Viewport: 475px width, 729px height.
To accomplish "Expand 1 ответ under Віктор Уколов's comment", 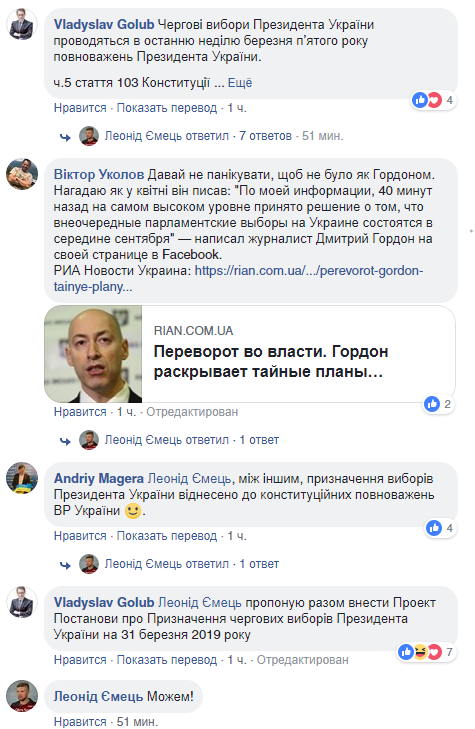I will pyautogui.click(x=259, y=440).
